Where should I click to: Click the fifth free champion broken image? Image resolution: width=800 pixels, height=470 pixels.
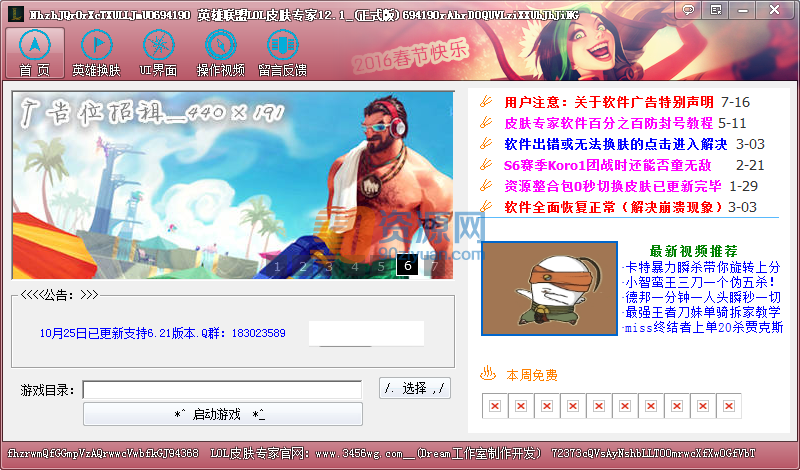coord(599,406)
